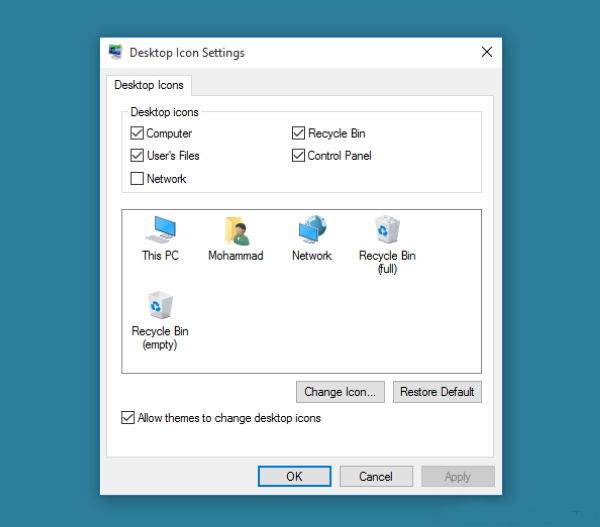
Task: Uncheck the Computer checkbox
Action: pyautogui.click(x=137, y=133)
